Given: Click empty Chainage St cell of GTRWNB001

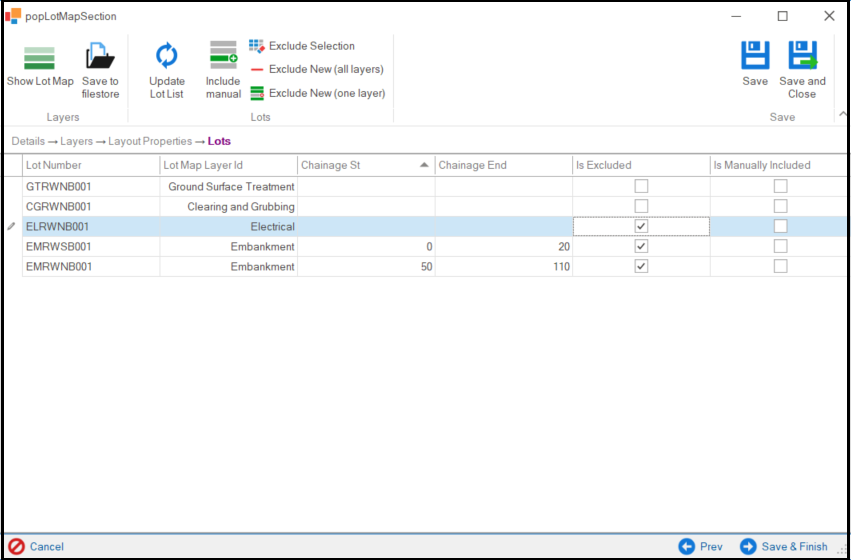Looking at the screenshot, I should tap(366, 187).
